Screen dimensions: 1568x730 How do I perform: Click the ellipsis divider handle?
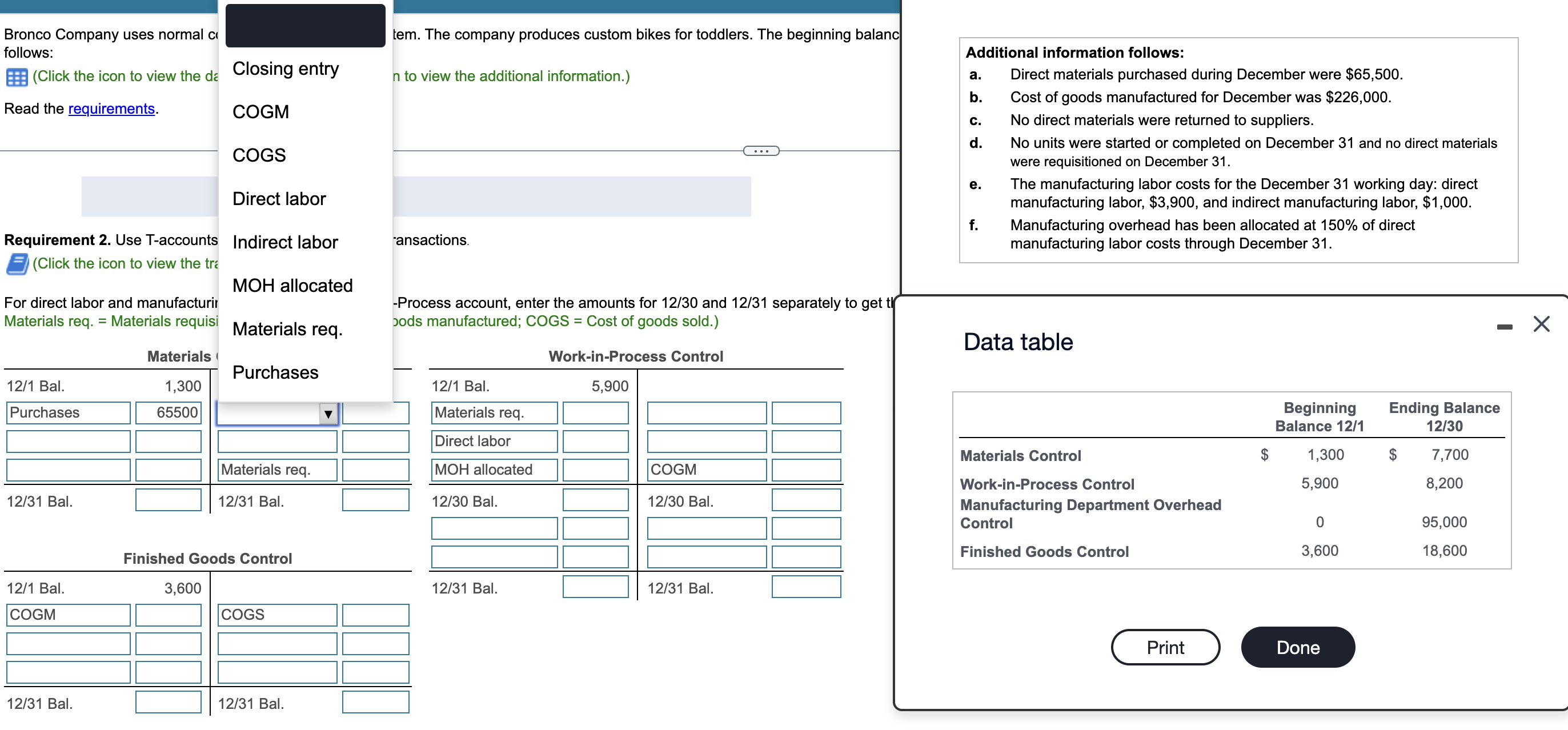point(760,151)
